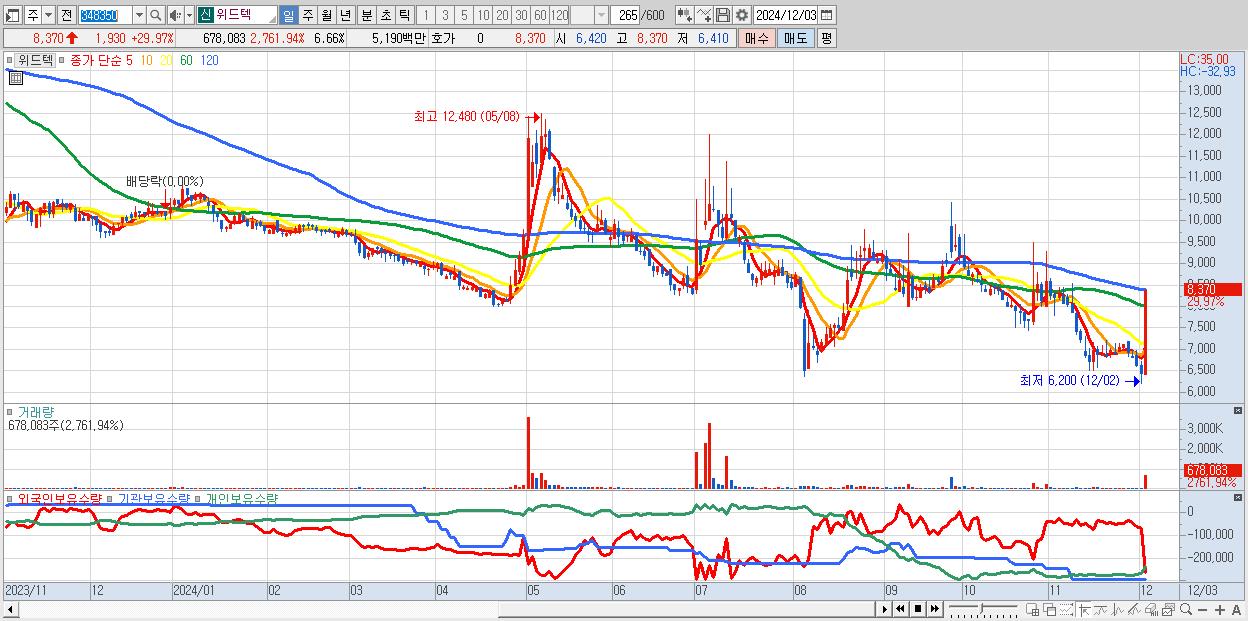Click the stacked chart windows icon in bottom toolbar
This screenshot has height=621, width=1248.
(x=1169, y=610)
